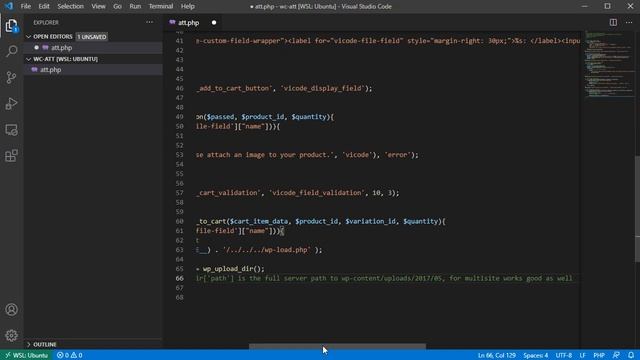Open the Terminal menu
Viewport: 640px width, 360px height.
coord(161,6)
